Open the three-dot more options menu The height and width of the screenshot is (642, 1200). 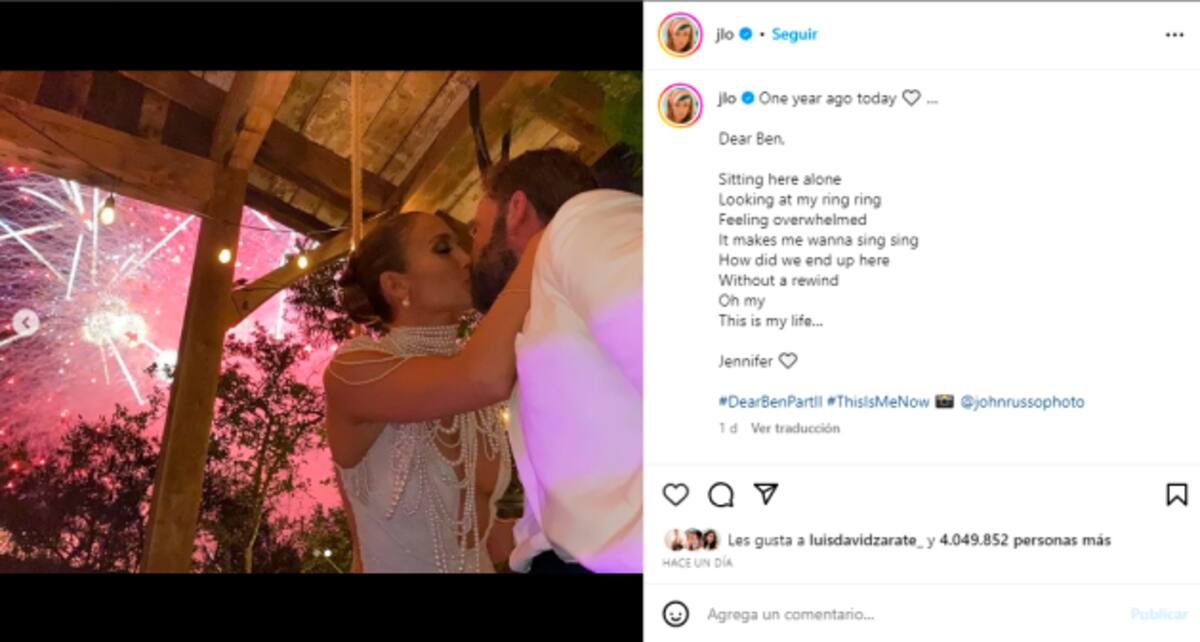(1174, 34)
